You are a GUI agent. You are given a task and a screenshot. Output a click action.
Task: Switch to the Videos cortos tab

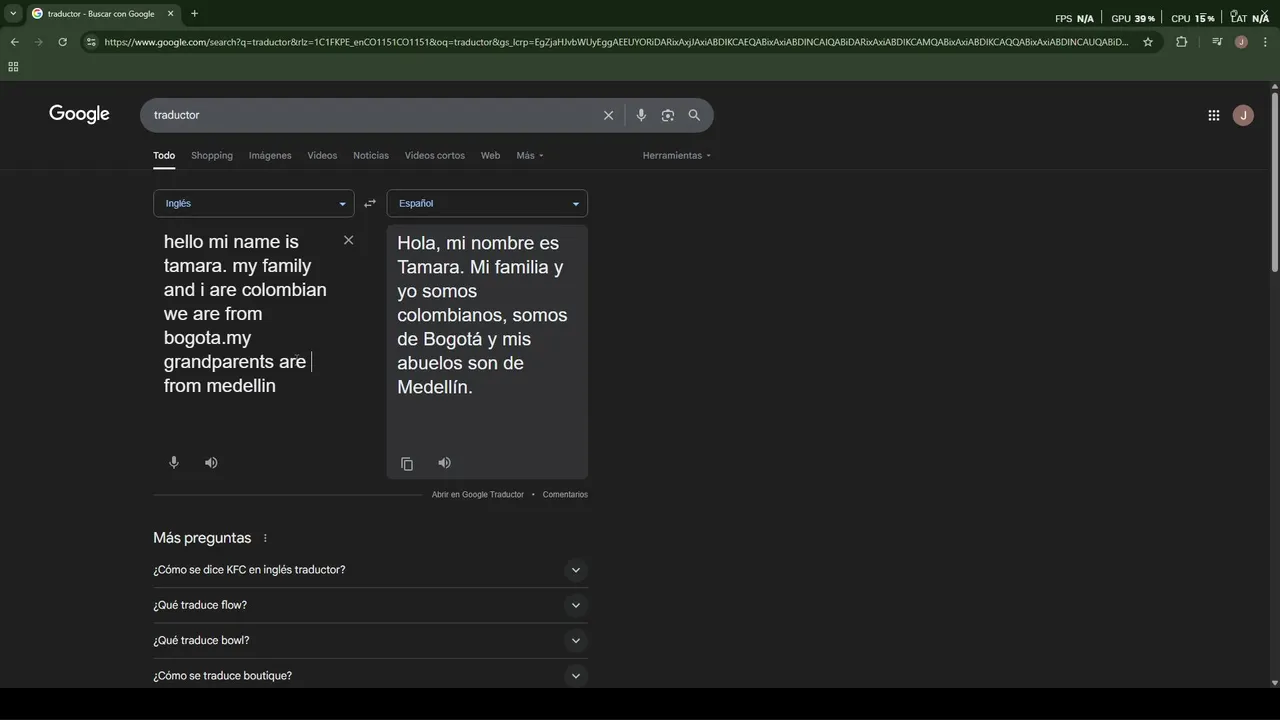[x=435, y=155]
